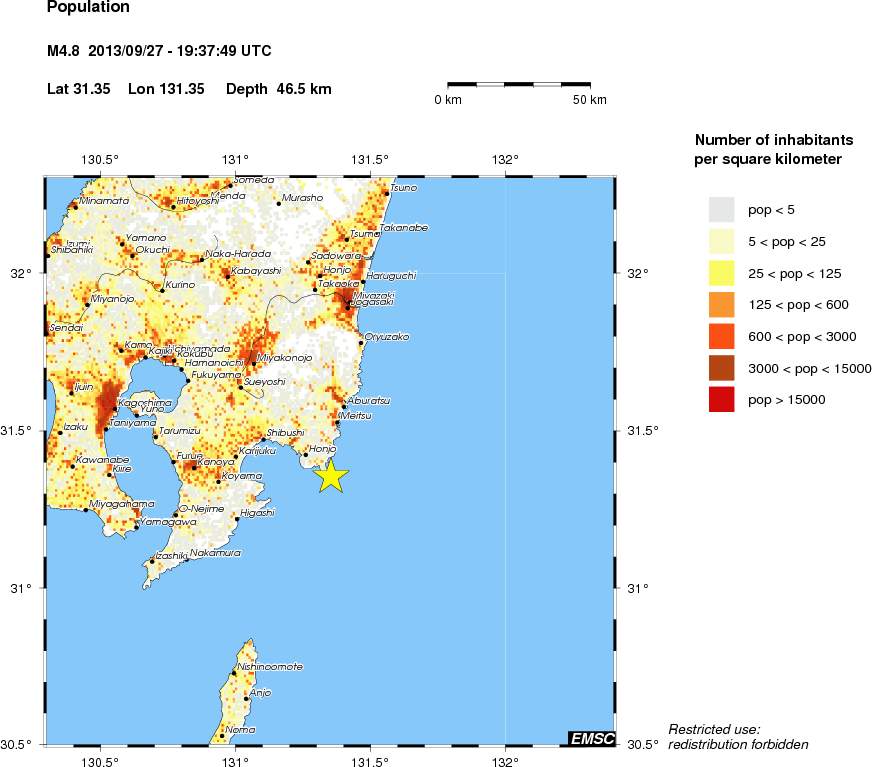This screenshot has height=767, width=872.
Task: Click the 'Miyanojo' city label
Action: click(112, 299)
